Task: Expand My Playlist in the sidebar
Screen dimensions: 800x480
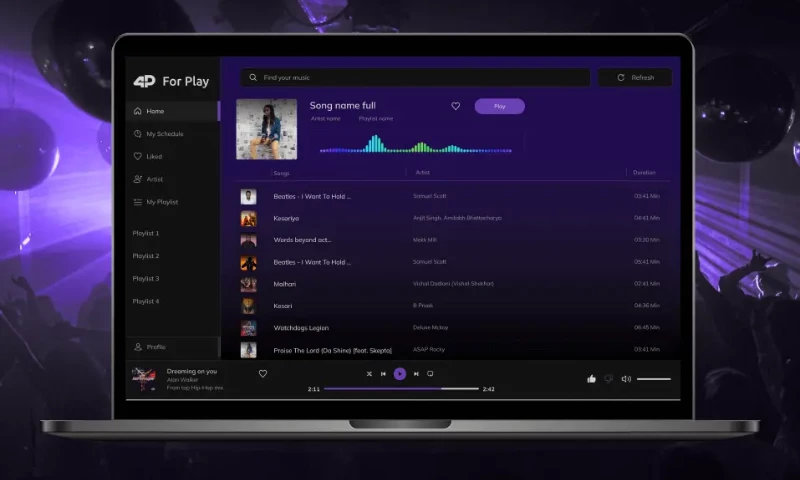Action: coord(161,202)
